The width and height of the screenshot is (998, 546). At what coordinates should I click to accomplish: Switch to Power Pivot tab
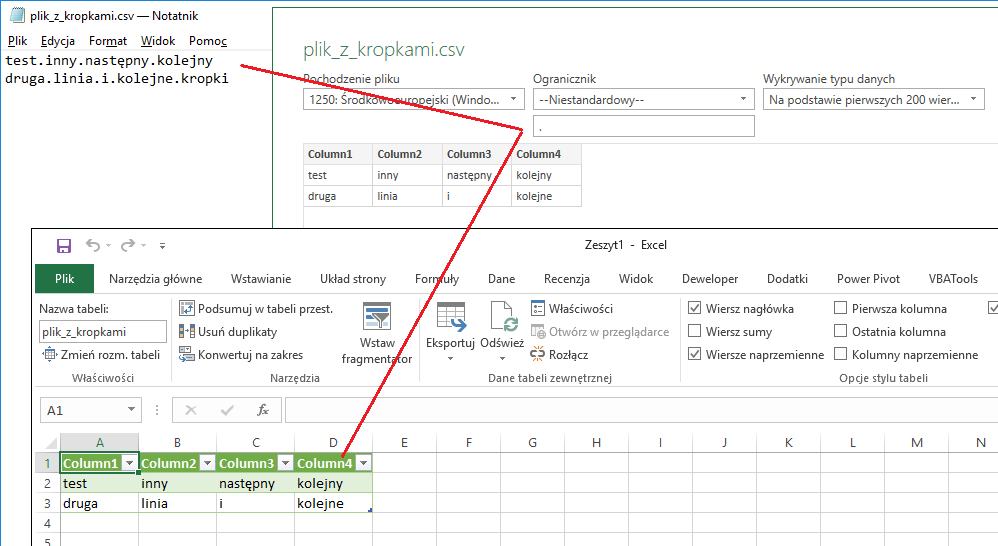pos(868,279)
